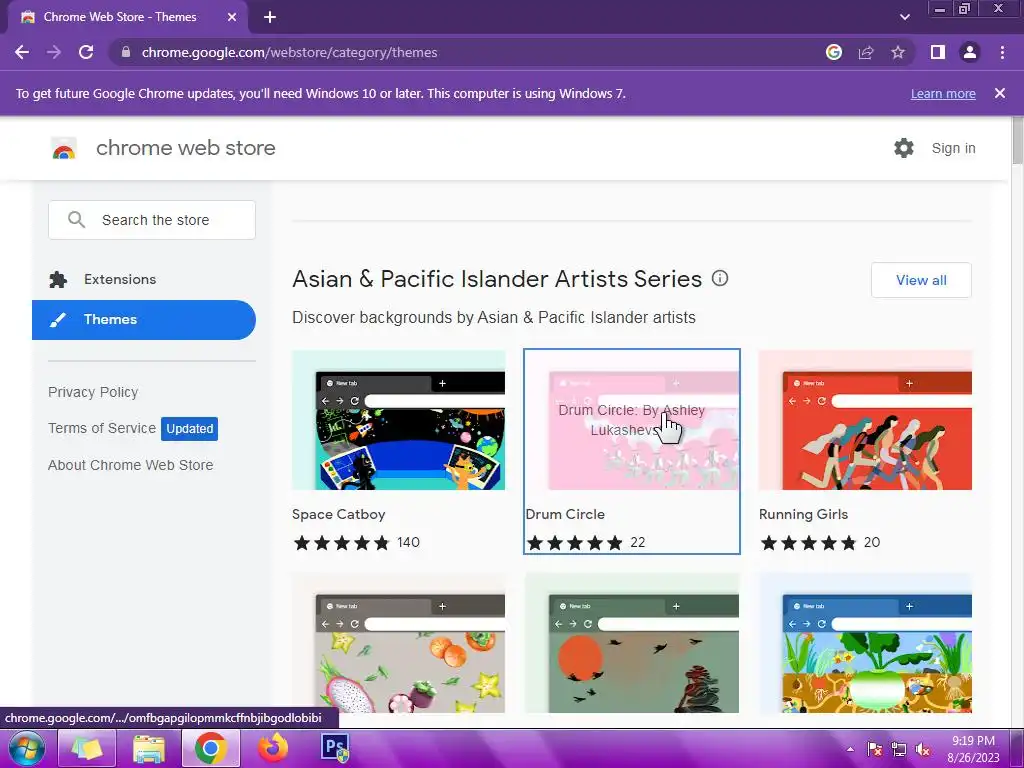Click the Action Center flag icon
The height and width of the screenshot is (768, 1024).
874,749
